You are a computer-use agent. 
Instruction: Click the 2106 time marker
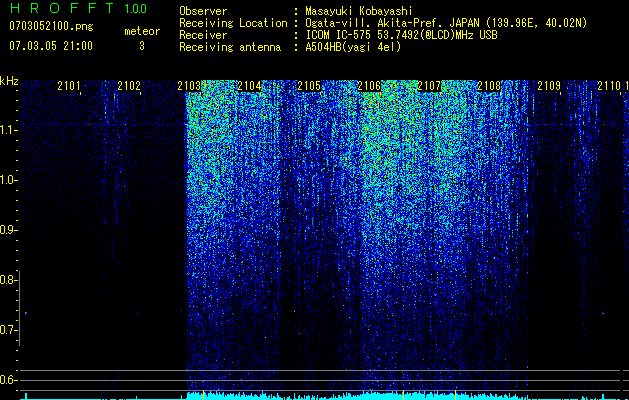tap(369, 86)
